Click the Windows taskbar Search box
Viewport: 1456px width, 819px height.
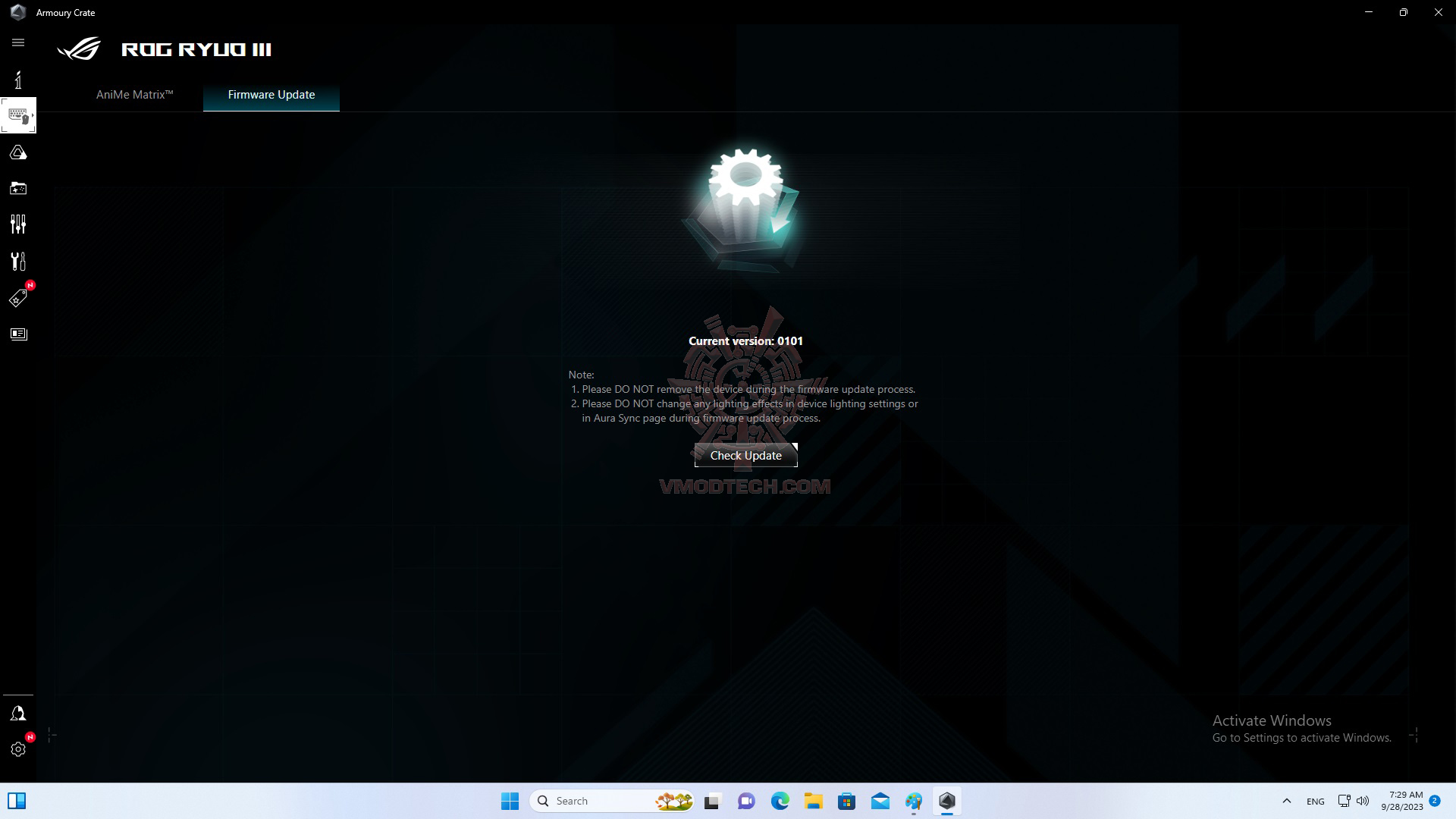point(599,801)
